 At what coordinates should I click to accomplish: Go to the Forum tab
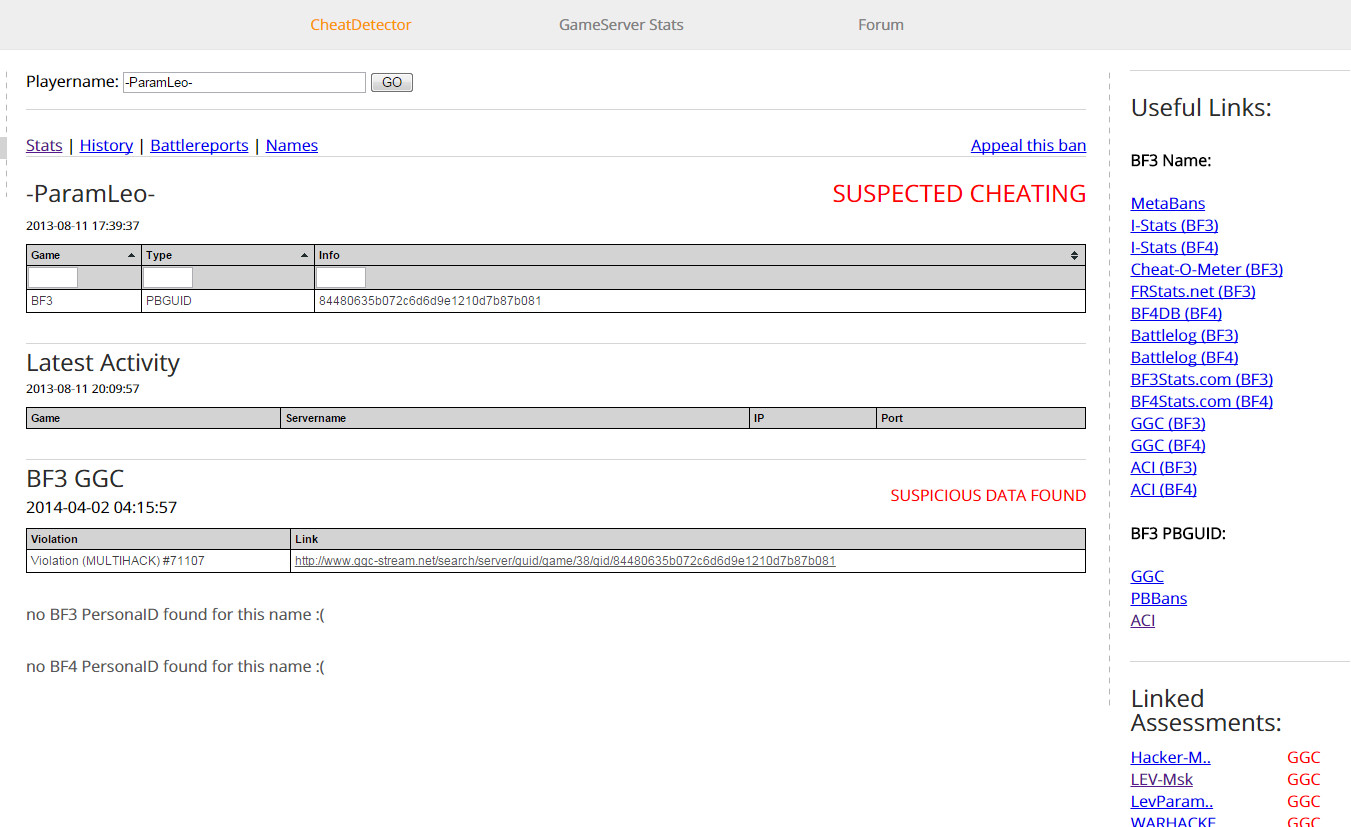click(880, 25)
